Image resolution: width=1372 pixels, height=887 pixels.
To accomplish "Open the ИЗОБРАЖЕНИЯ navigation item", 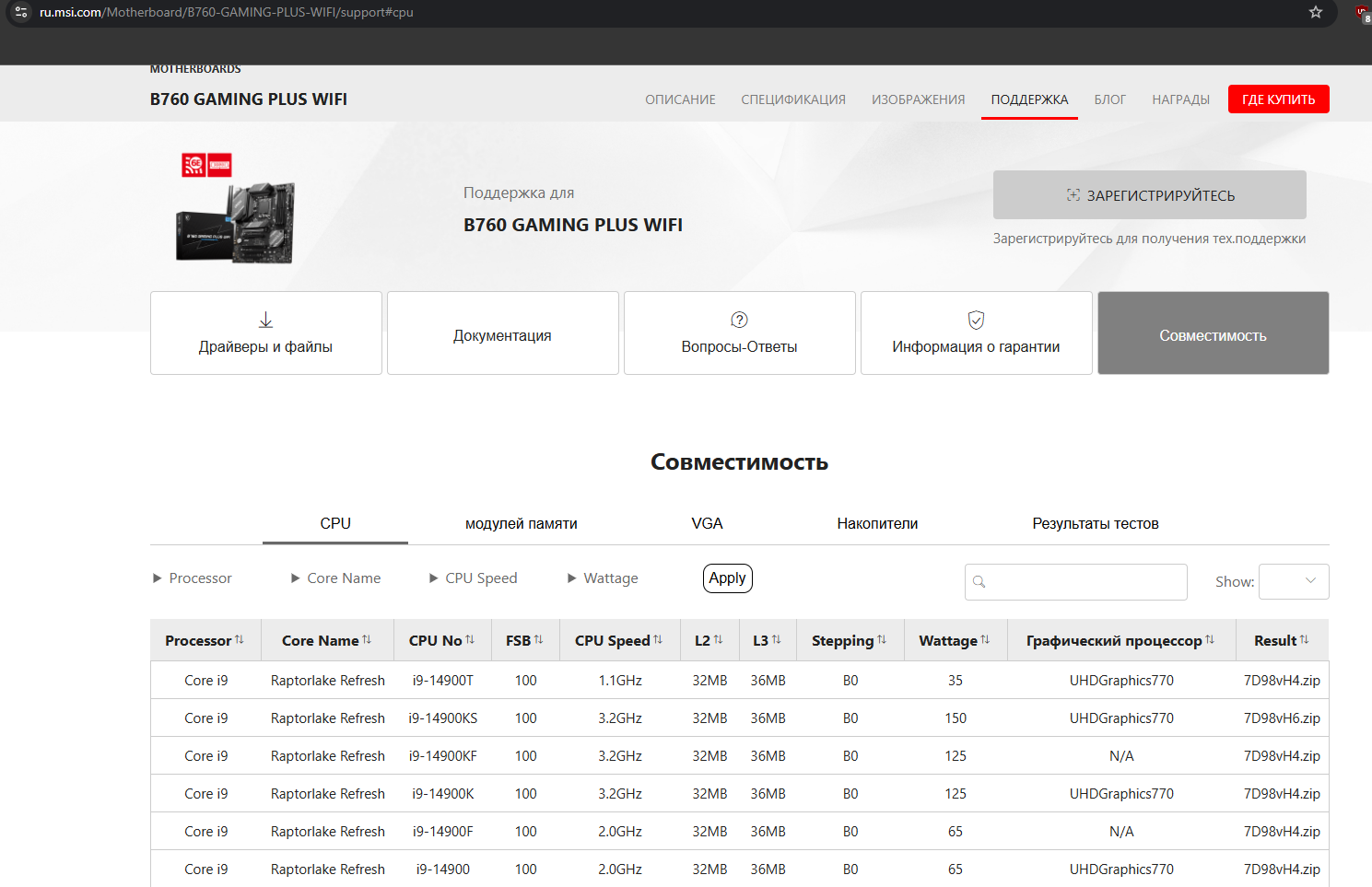I will (919, 99).
